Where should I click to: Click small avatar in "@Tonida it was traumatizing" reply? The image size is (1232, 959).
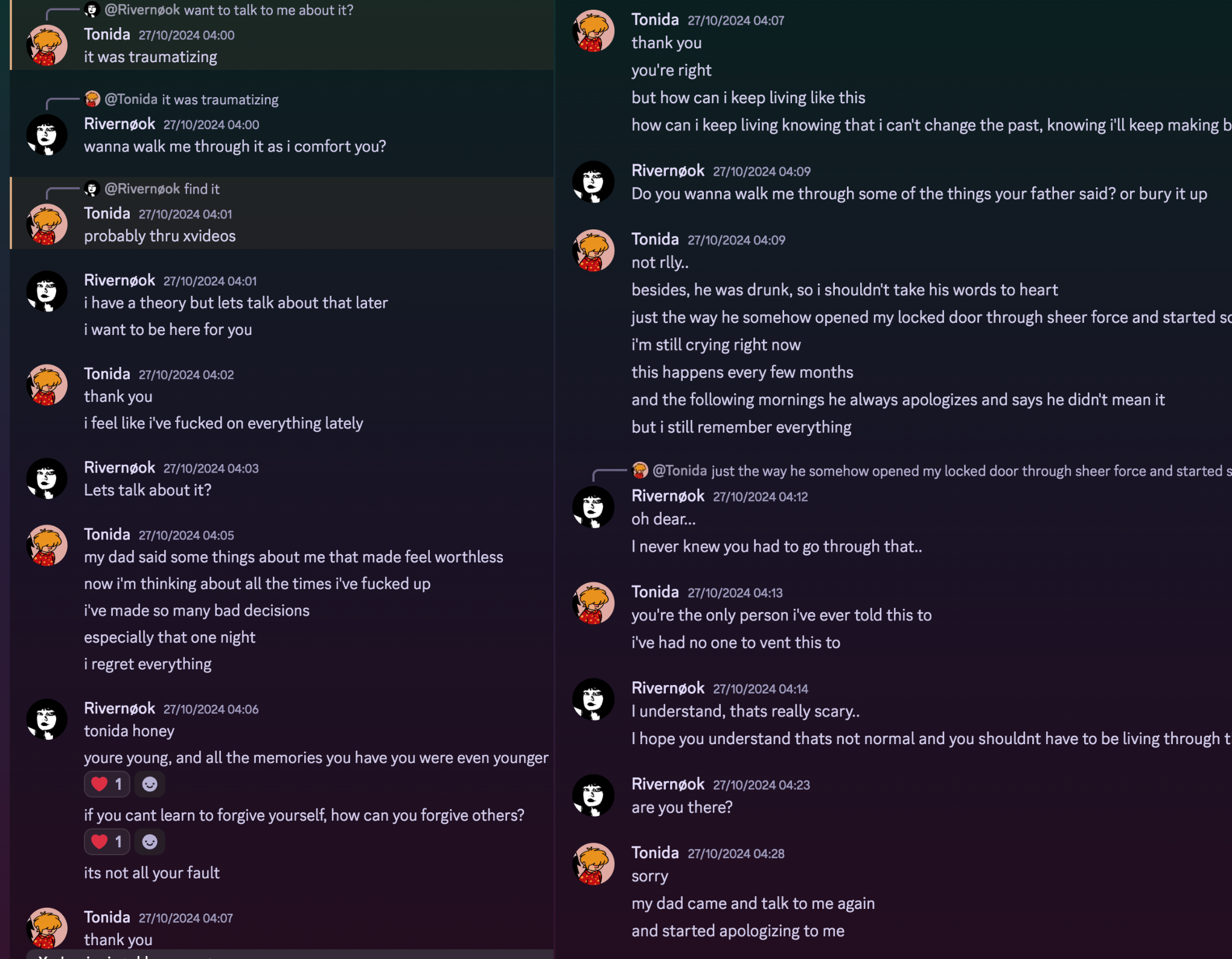click(92, 99)
